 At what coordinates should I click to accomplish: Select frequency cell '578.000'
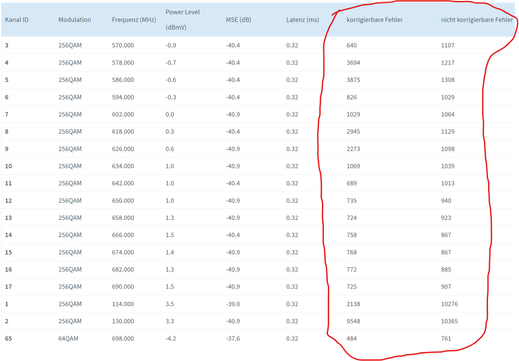click(x=123, y=63)
